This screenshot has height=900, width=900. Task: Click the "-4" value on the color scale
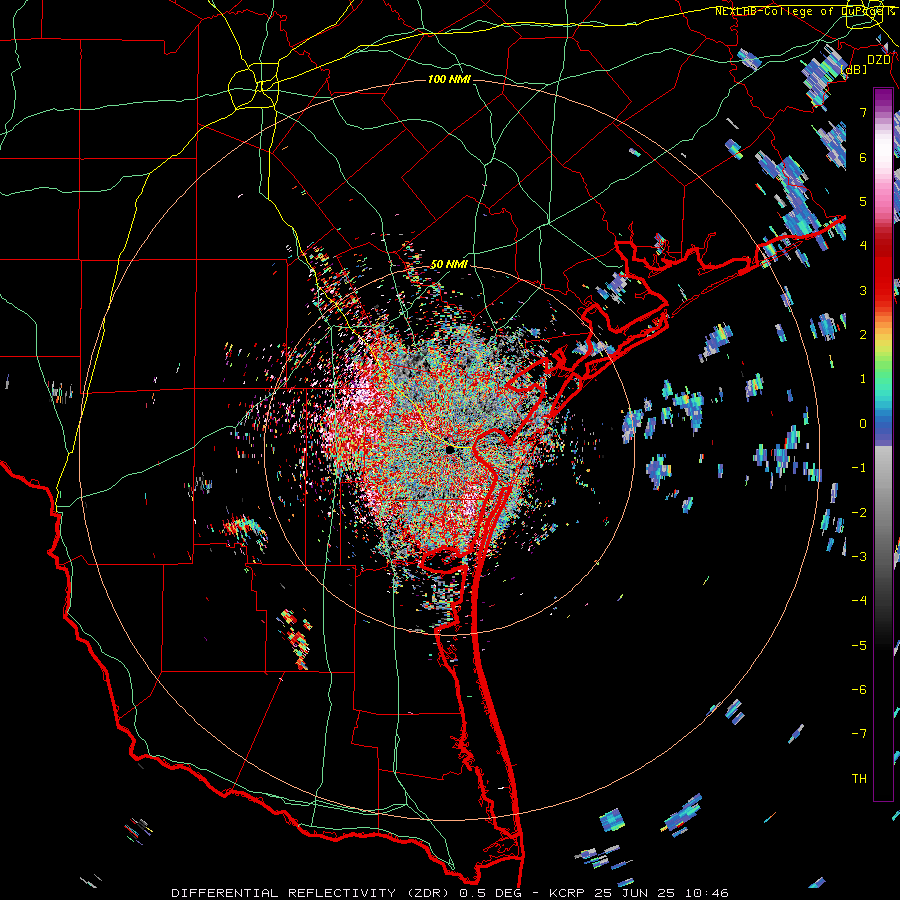[859, 601]
